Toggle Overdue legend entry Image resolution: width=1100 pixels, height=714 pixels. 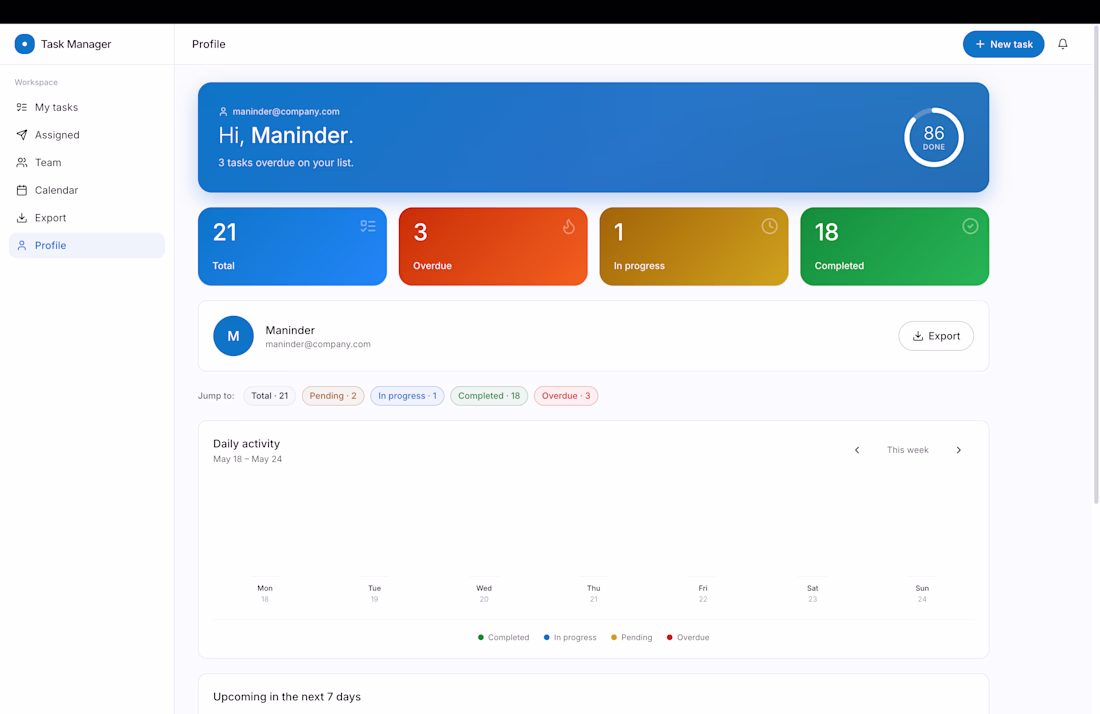click(x=688, y=638)
